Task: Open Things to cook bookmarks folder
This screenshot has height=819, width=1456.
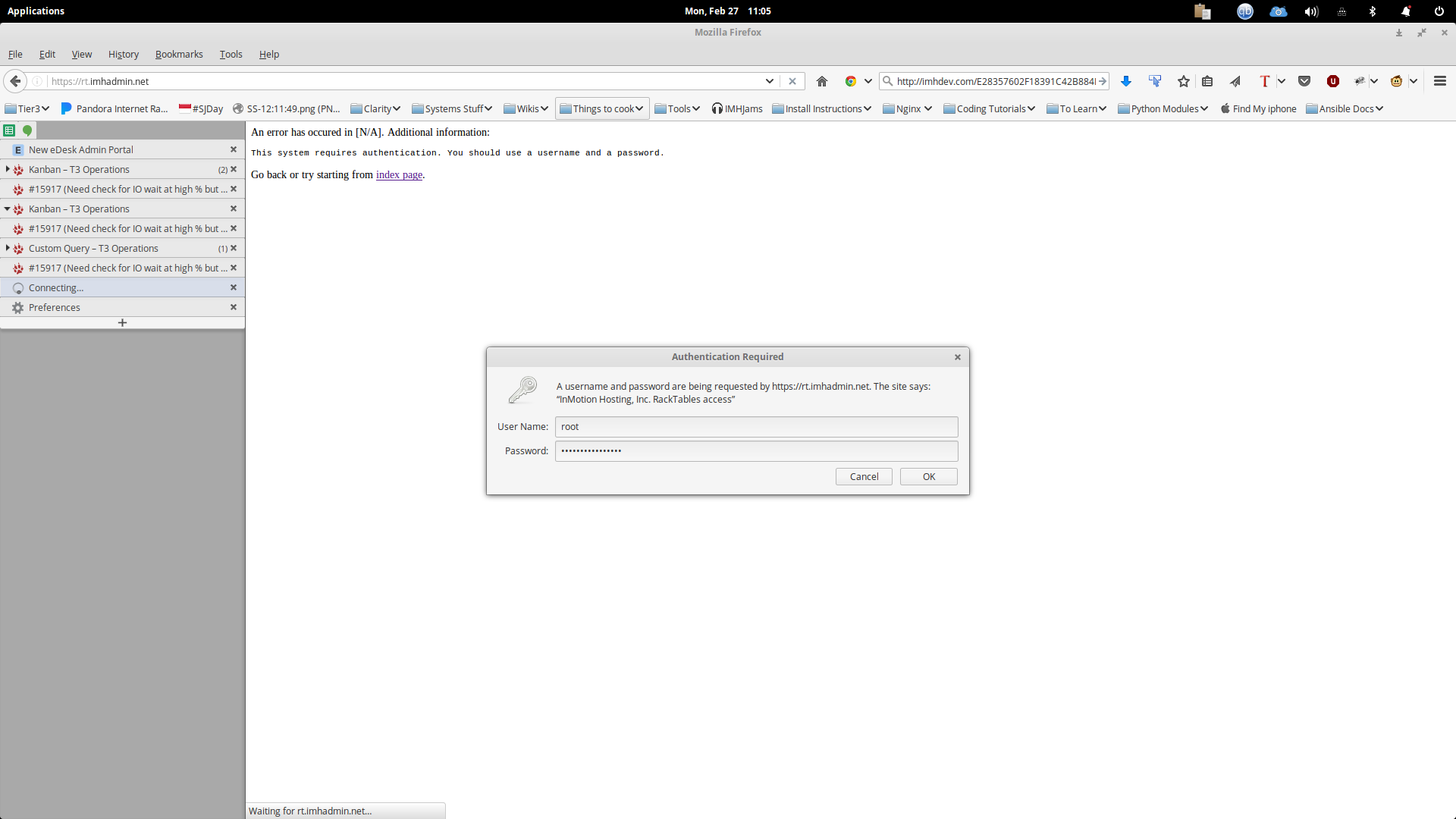Action: click(602, 108)
